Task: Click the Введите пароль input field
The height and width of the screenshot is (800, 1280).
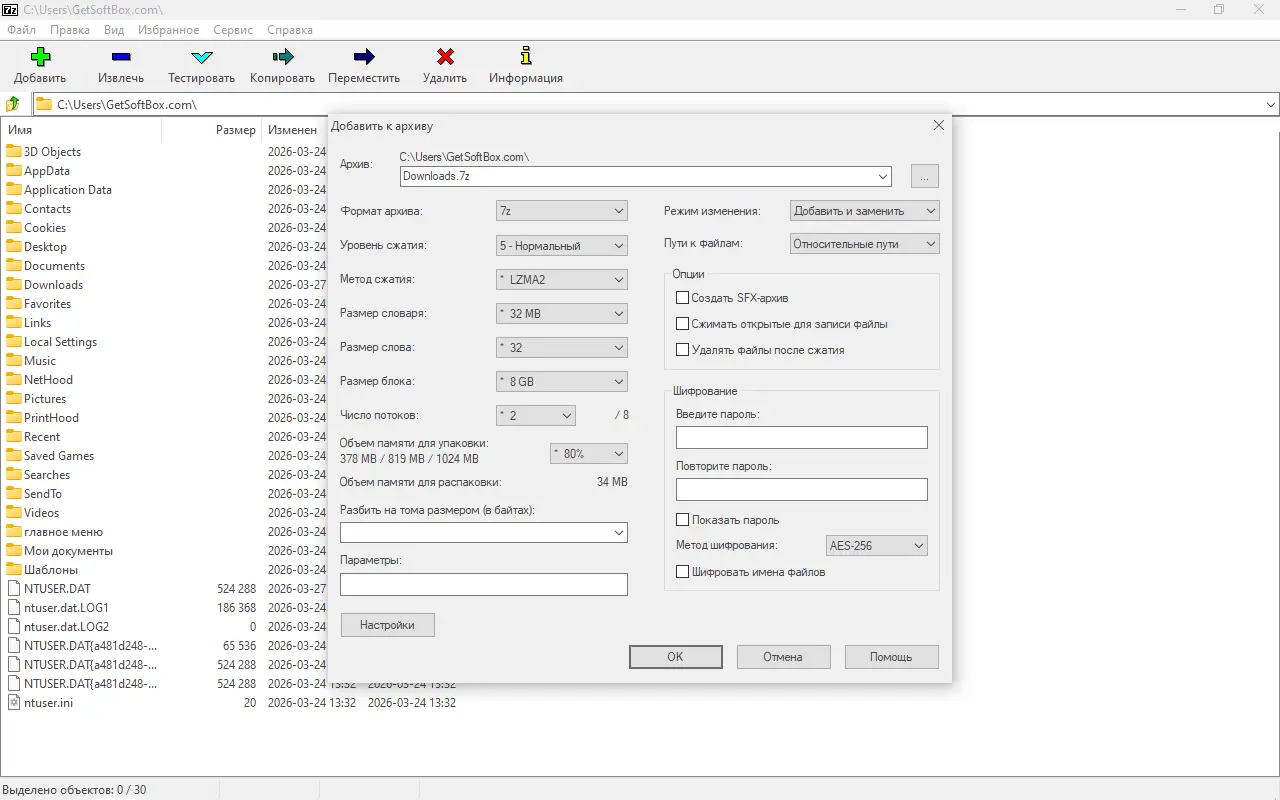Action: tap(801, 438)
